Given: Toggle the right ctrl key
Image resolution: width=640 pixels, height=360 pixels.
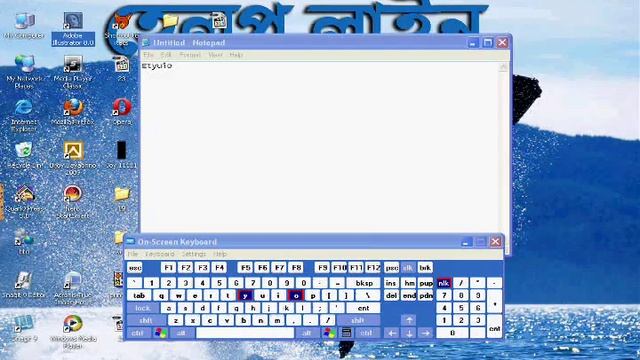Looking at the screenshot, I should [366, 333].
